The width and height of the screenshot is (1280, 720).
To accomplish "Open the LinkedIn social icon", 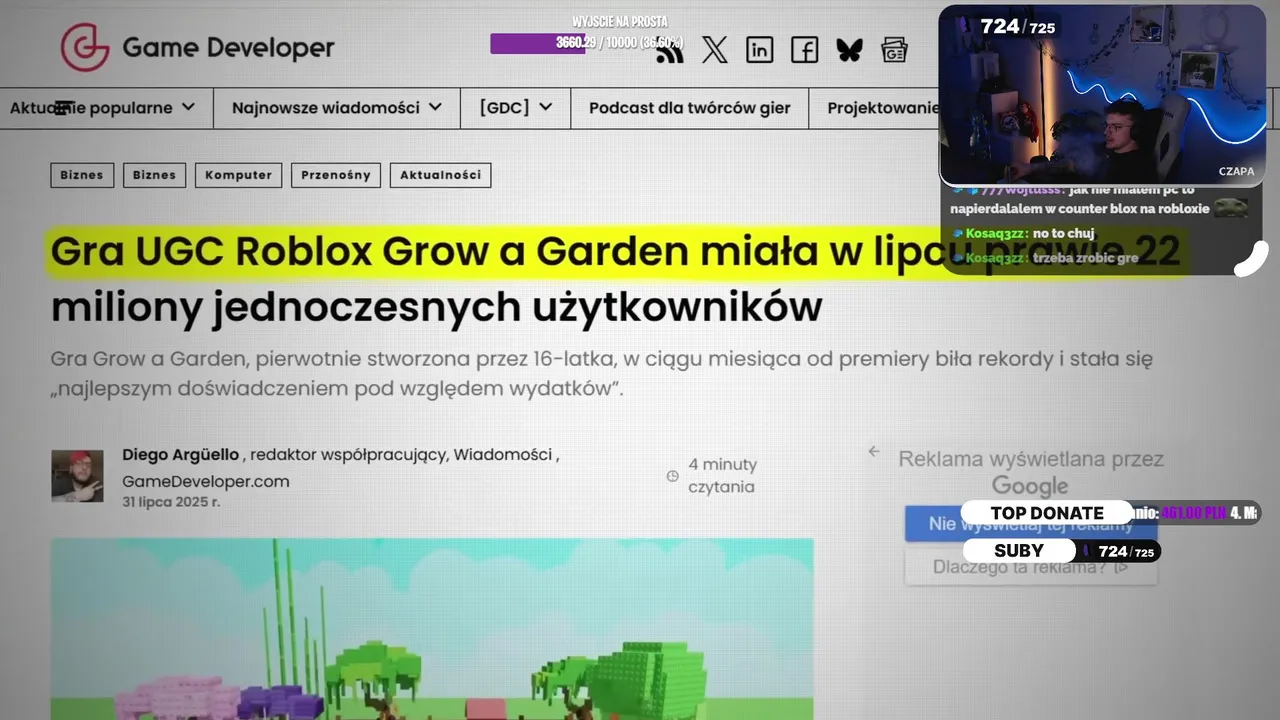I will 759,49.
